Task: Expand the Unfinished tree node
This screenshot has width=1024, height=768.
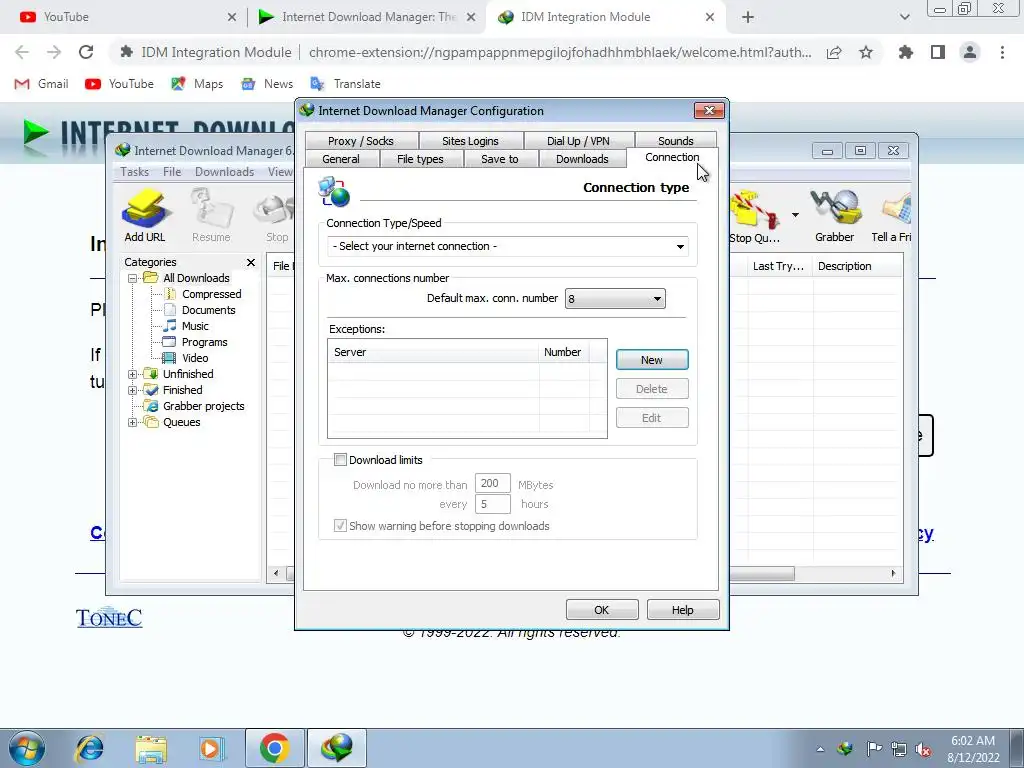Action: coord(133,374)
